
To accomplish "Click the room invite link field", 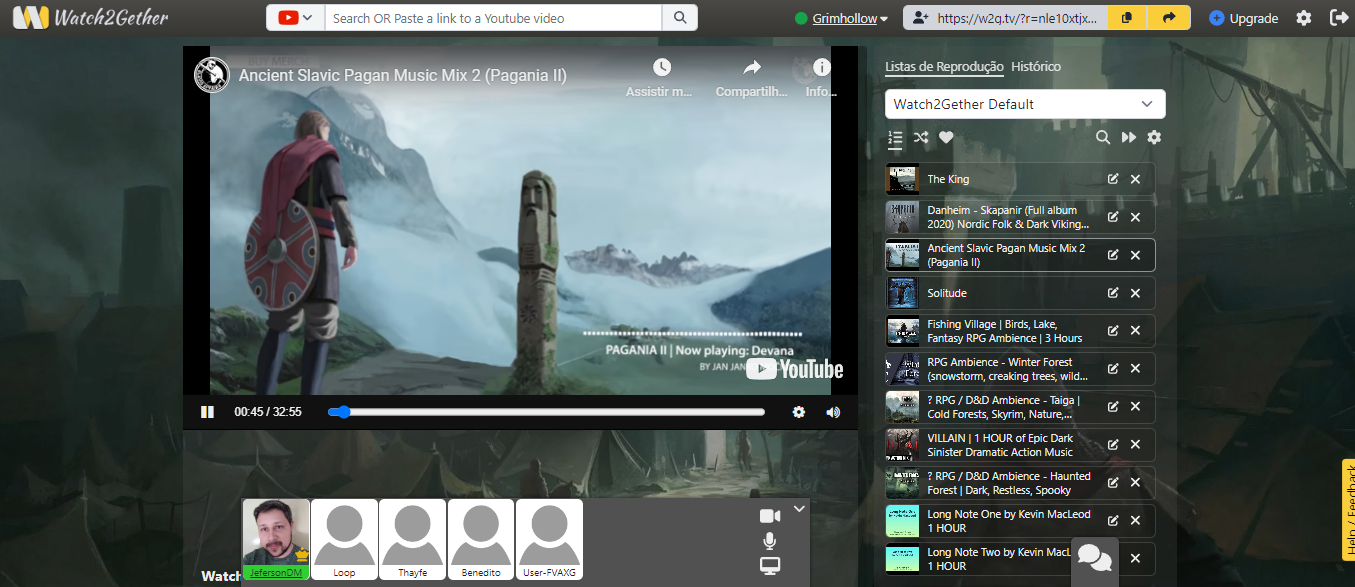I will point(1005,18).
